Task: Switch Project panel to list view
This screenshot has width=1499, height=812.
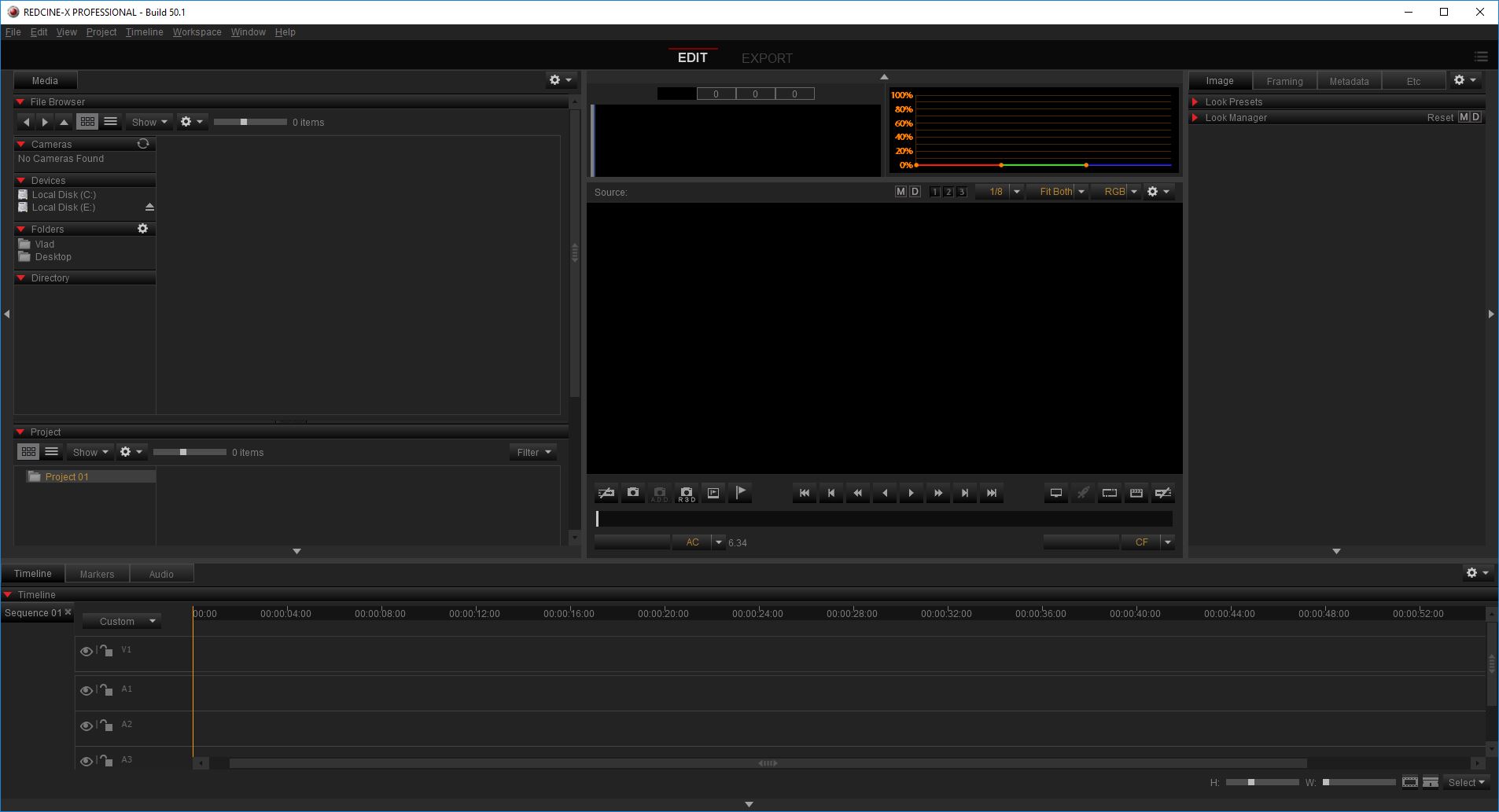Action: [52, 452]
